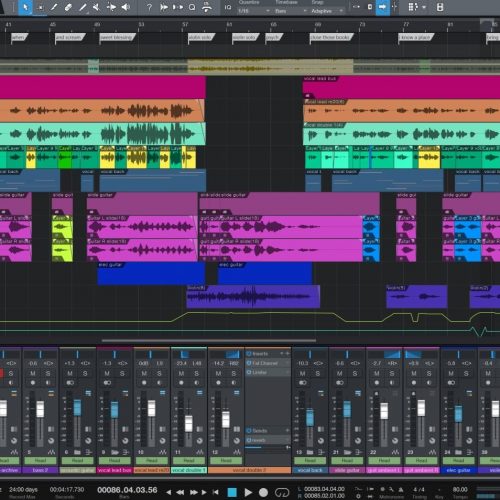Click the elec guitar channel label
The width and height of the screenshot is (500, 500).
[459, 470]
